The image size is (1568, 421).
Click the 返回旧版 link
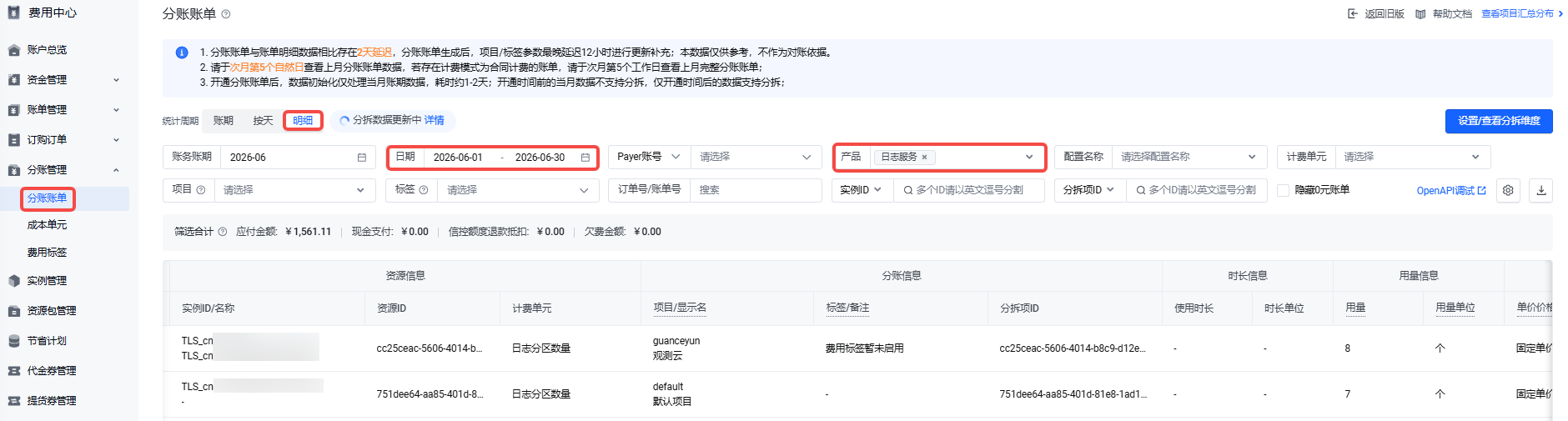pyautogui.click(x=1385, y=14)
